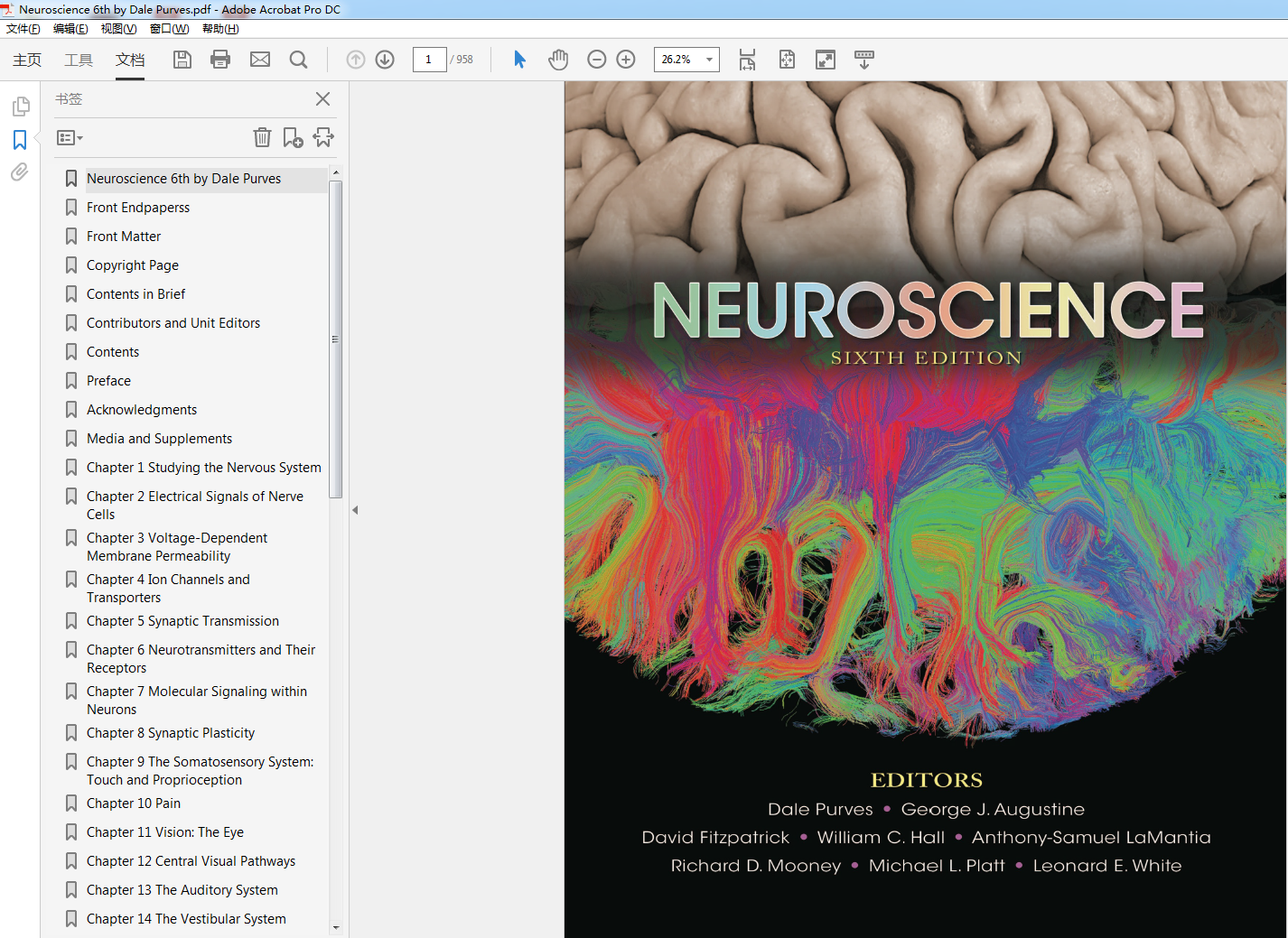Enter full screen mode icon

(x=826, y=60)
